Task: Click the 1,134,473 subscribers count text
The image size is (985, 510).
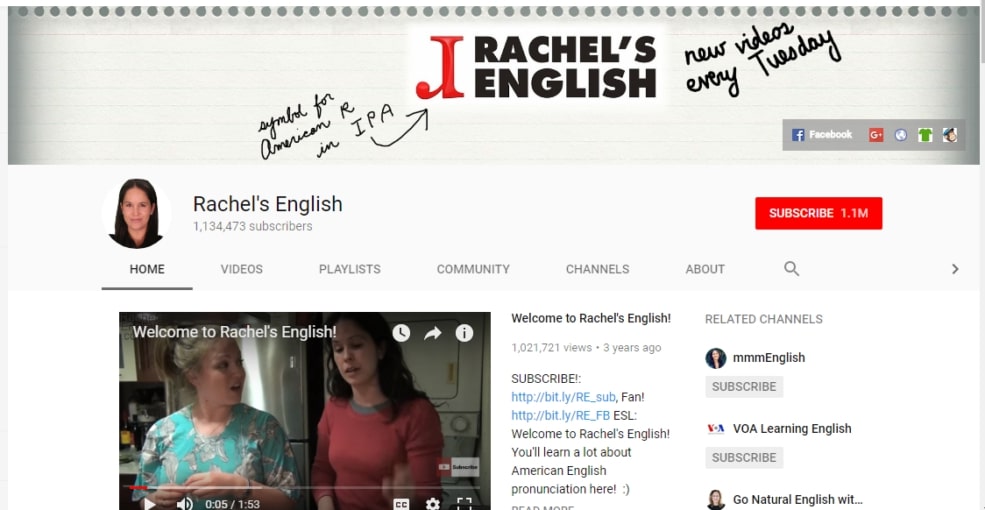Action: [x=253, y=227]
